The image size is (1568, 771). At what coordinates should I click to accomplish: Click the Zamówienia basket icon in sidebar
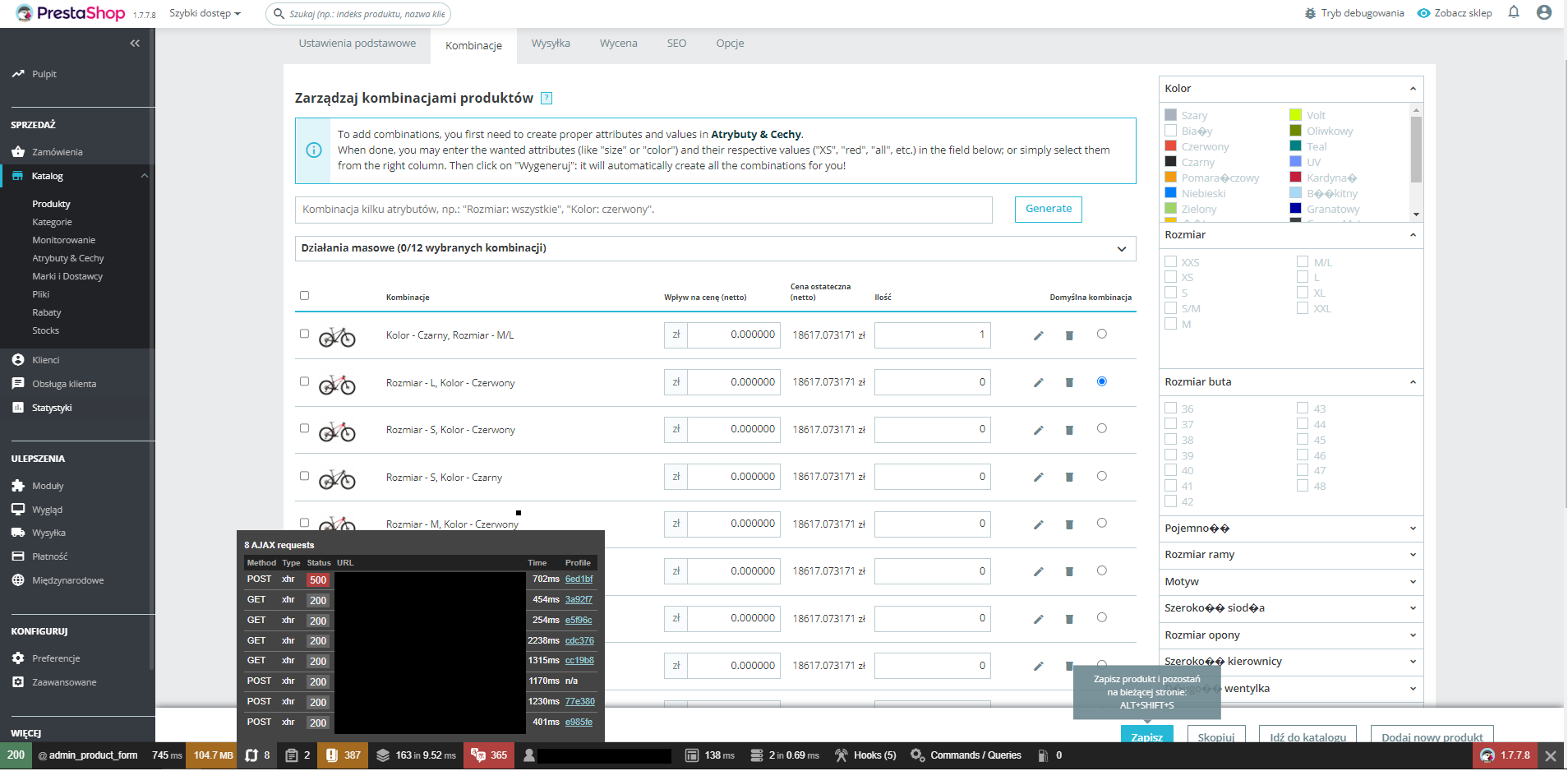18,152
